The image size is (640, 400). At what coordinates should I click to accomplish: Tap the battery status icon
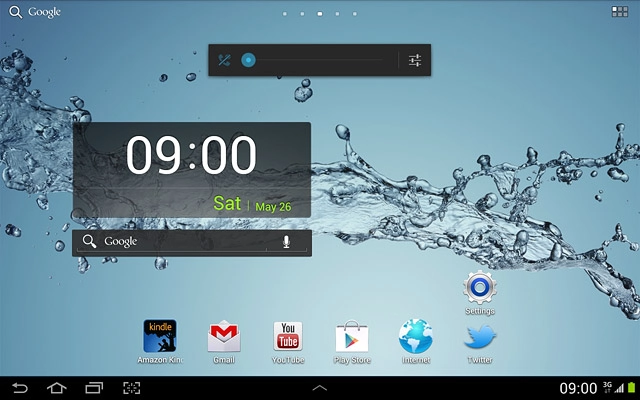[x=631, y=388]
